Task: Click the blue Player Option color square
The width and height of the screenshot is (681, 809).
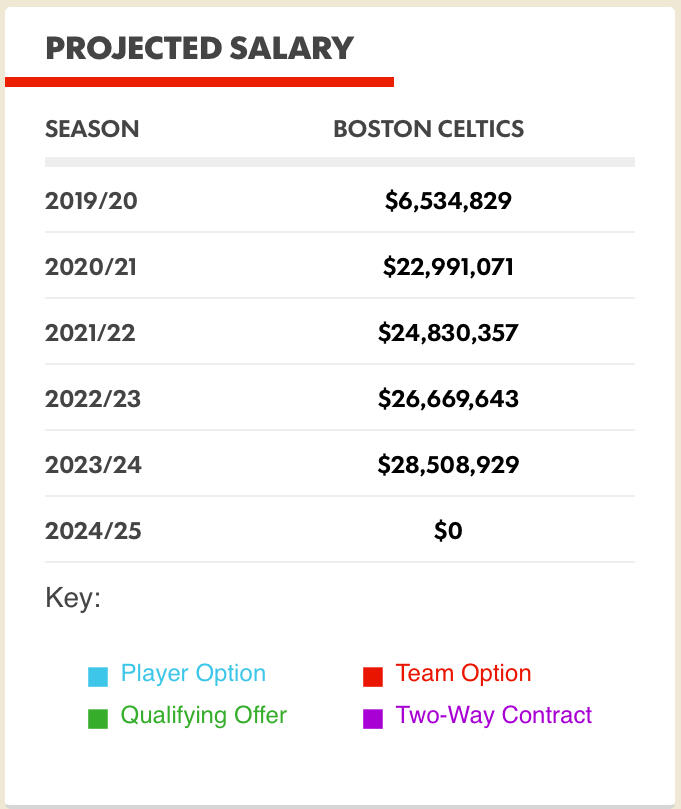Action: point(97,677)
